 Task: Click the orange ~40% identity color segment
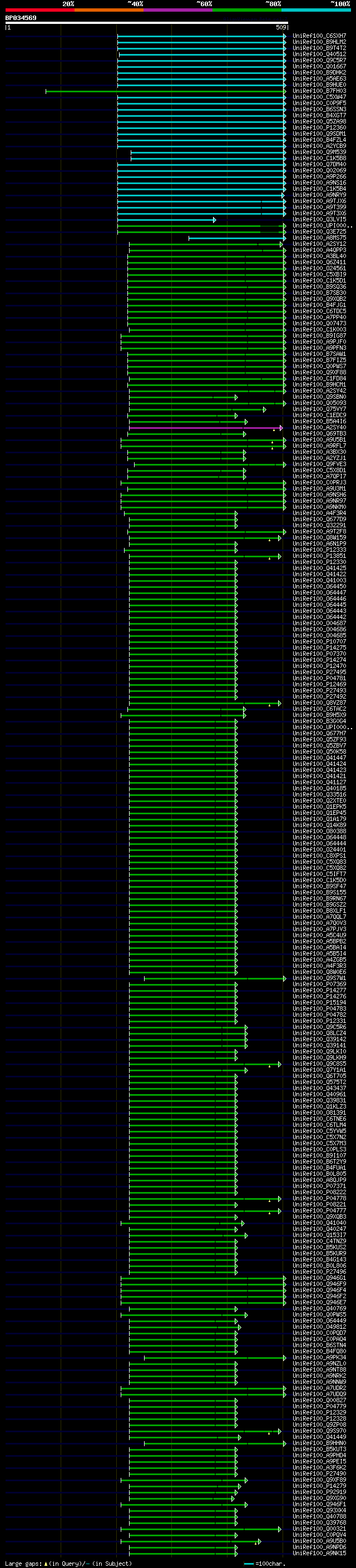109,10
